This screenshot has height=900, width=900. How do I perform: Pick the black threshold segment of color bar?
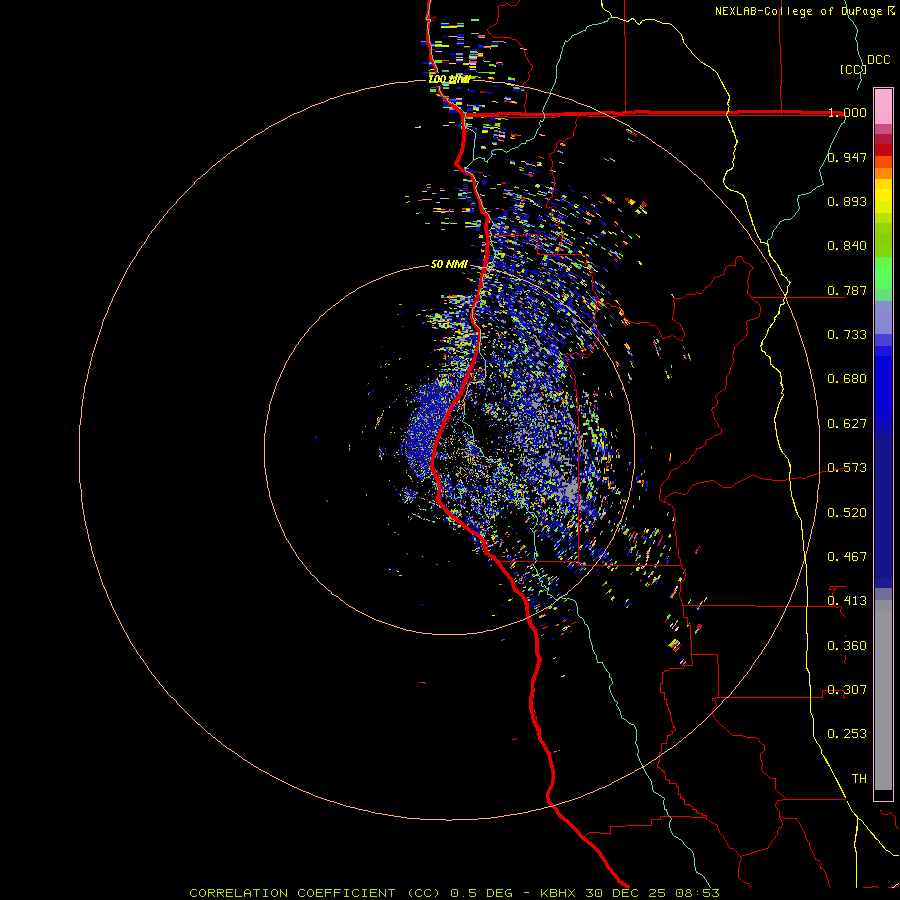tap(883, 794)
